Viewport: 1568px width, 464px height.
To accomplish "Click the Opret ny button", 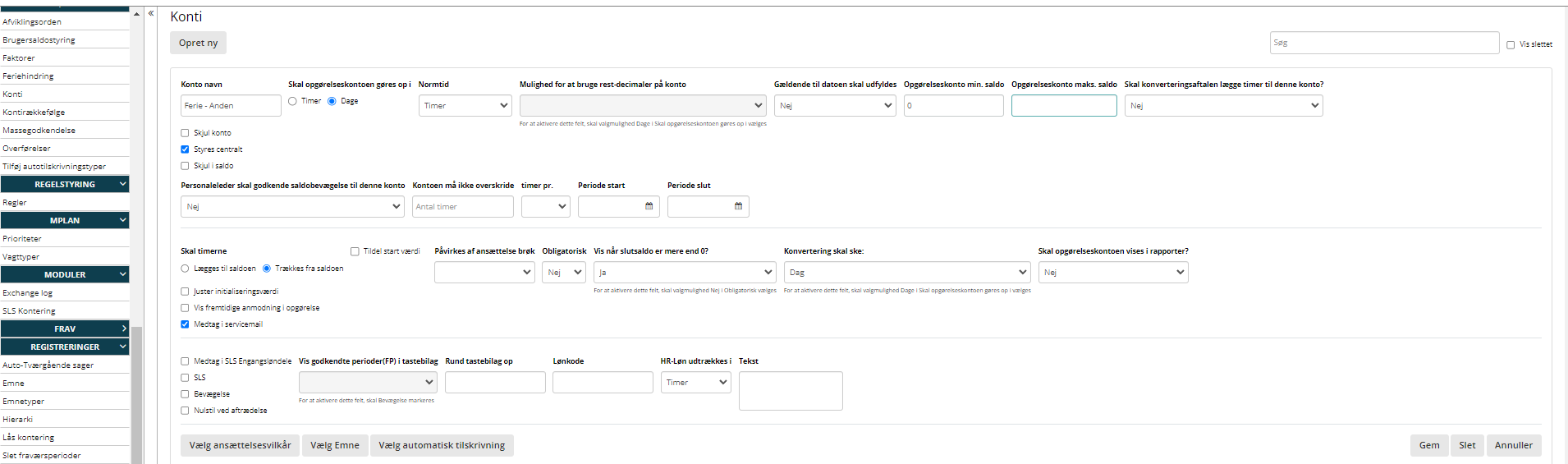I will coord(199,43).
